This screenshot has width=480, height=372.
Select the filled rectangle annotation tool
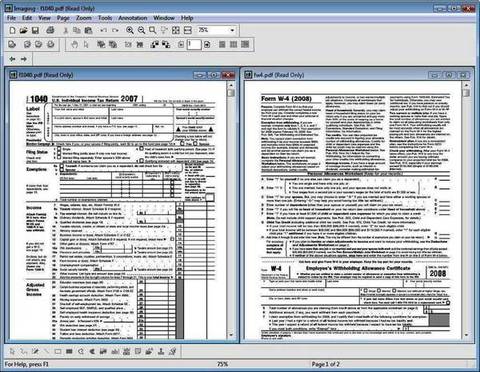pos(69,351)
